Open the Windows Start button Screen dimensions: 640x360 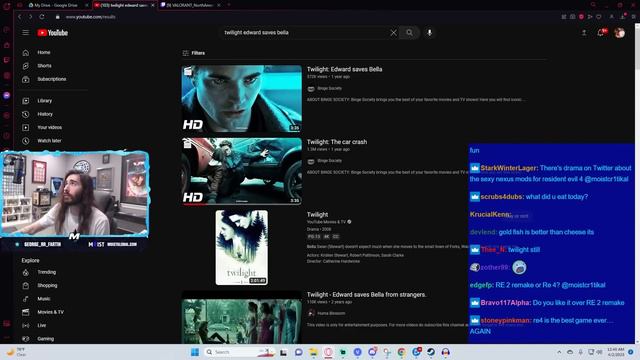coord(195,352)
